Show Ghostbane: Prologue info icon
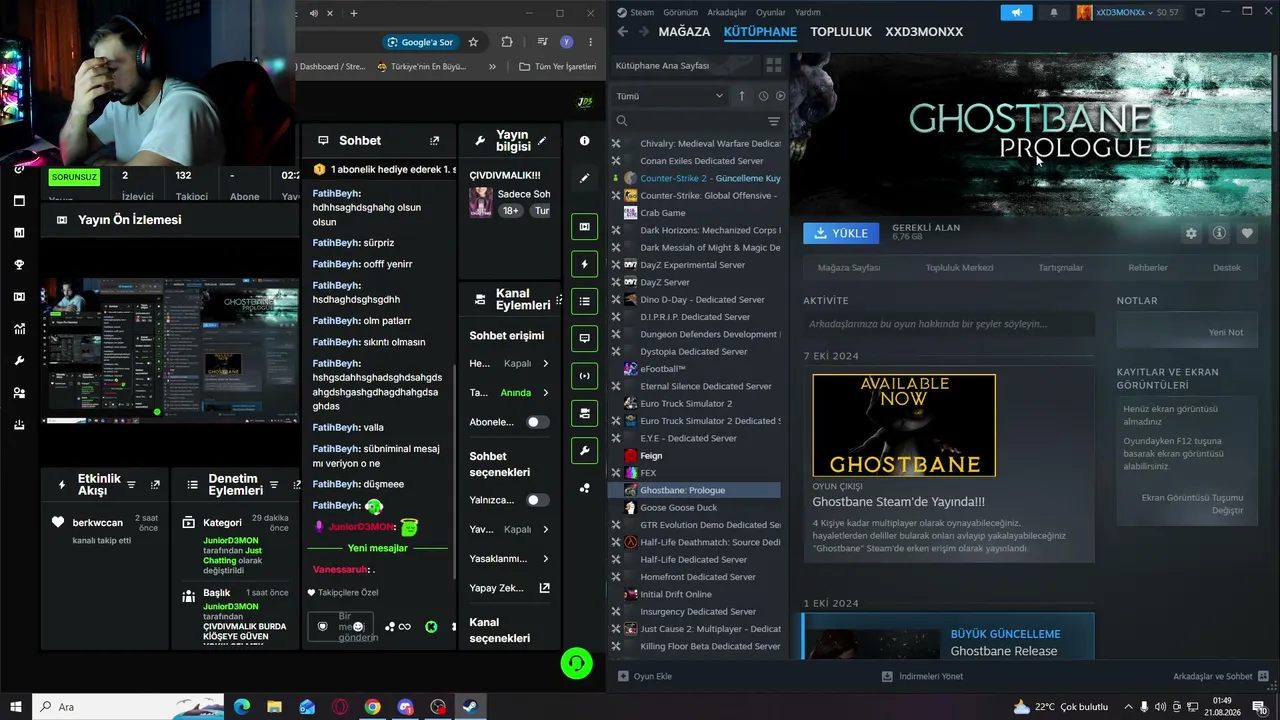 pos(1219,233)
